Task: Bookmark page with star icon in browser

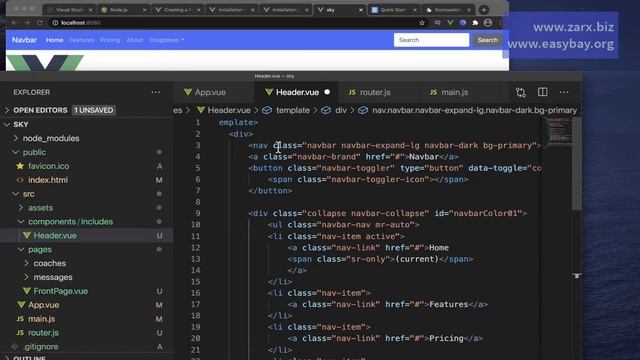Action: point(422,23)
